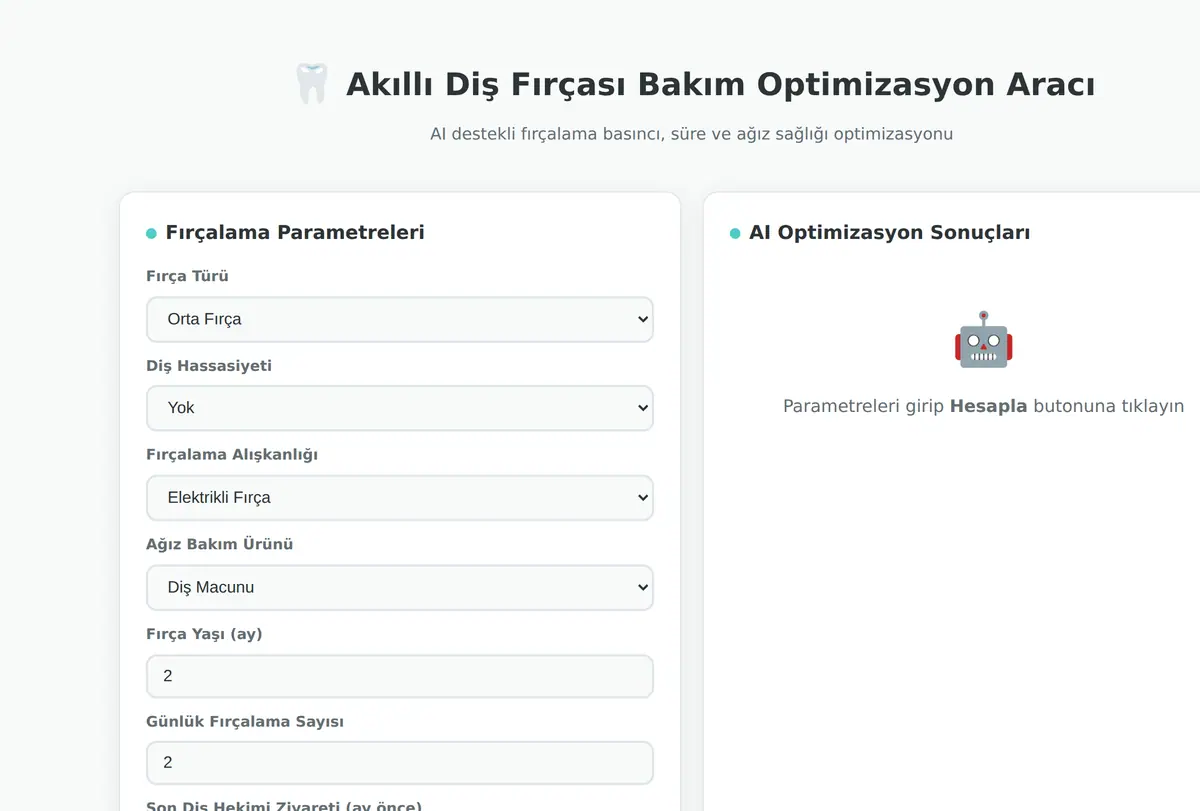
Task: Click the Fırça Yaşı (ay) input field
Action: click(x=400, y=676)
